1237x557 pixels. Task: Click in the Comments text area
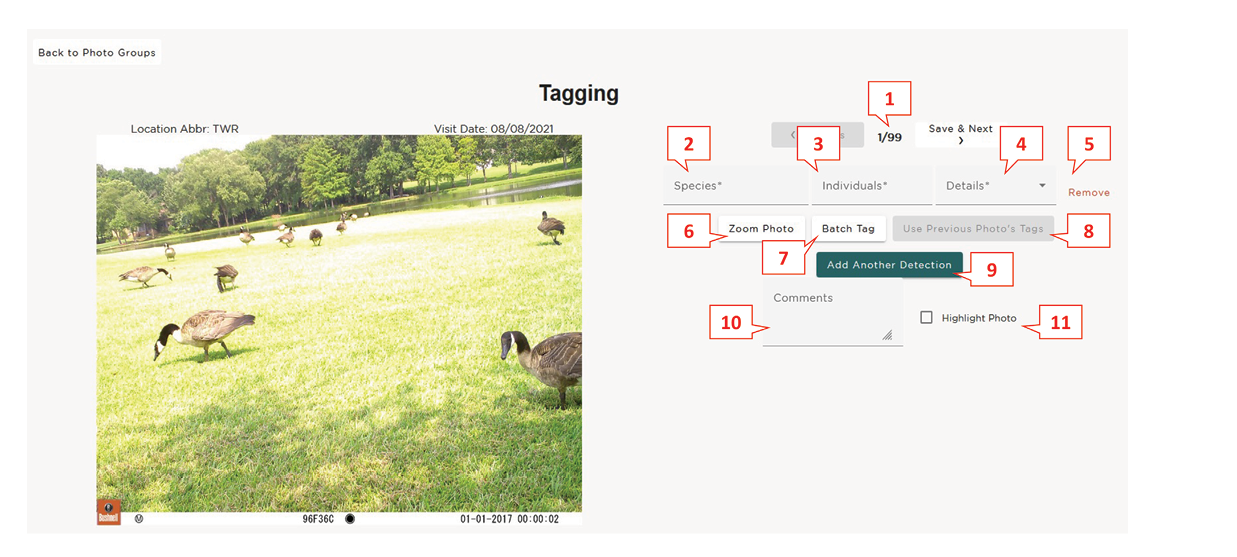832,313
